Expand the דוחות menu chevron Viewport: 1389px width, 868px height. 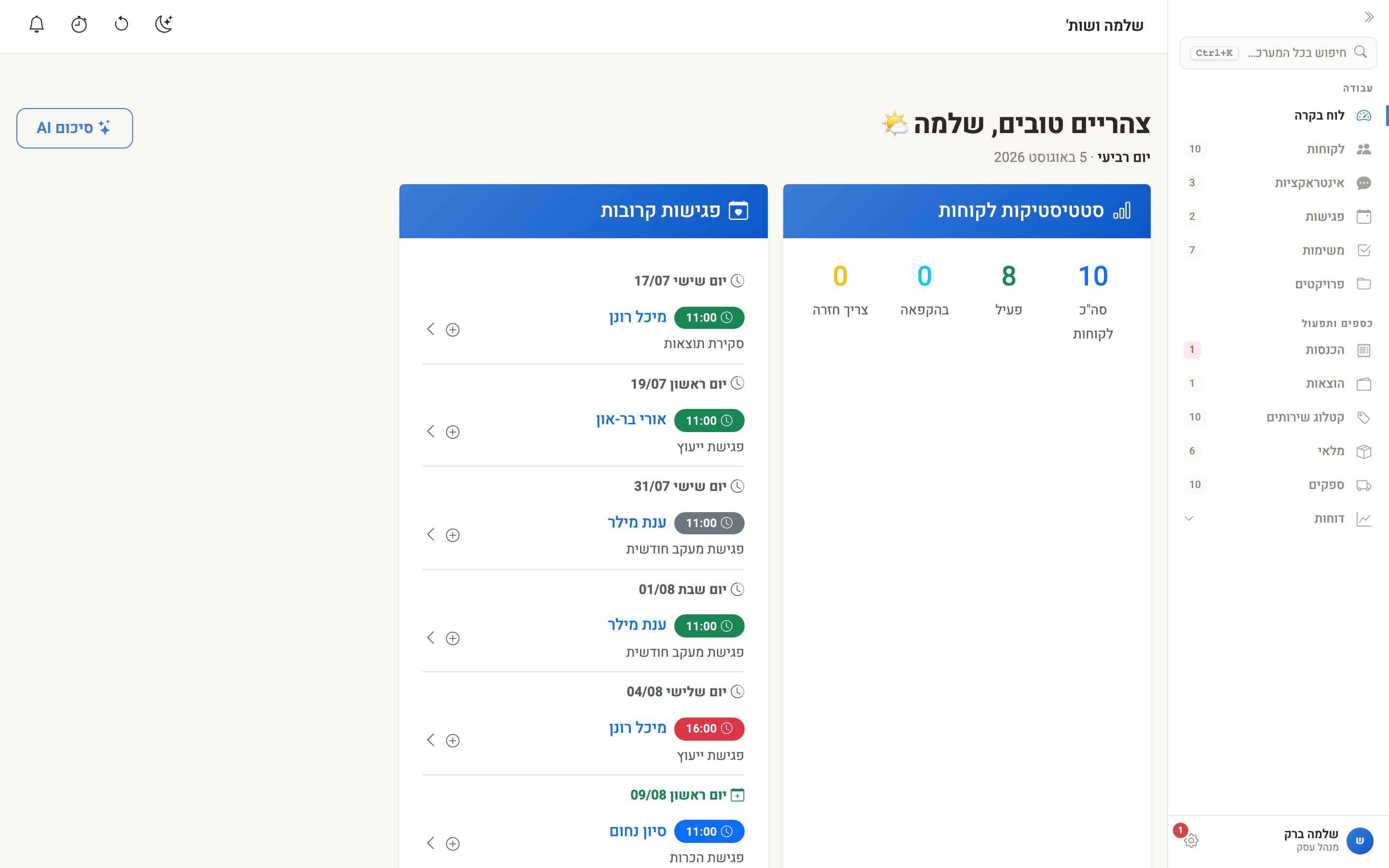pos(1189,518)
